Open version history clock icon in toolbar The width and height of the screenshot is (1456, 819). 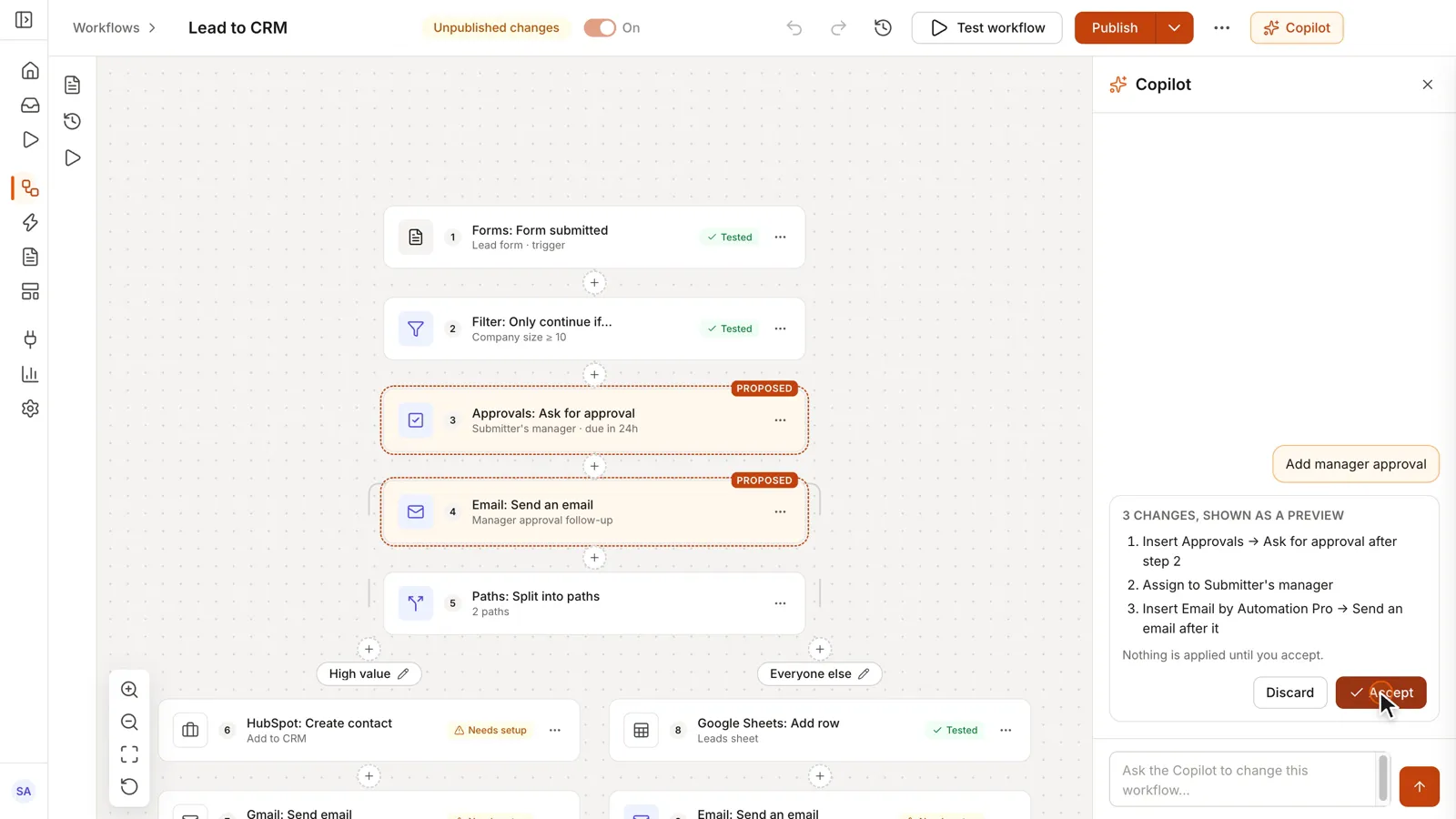point(883,28)
